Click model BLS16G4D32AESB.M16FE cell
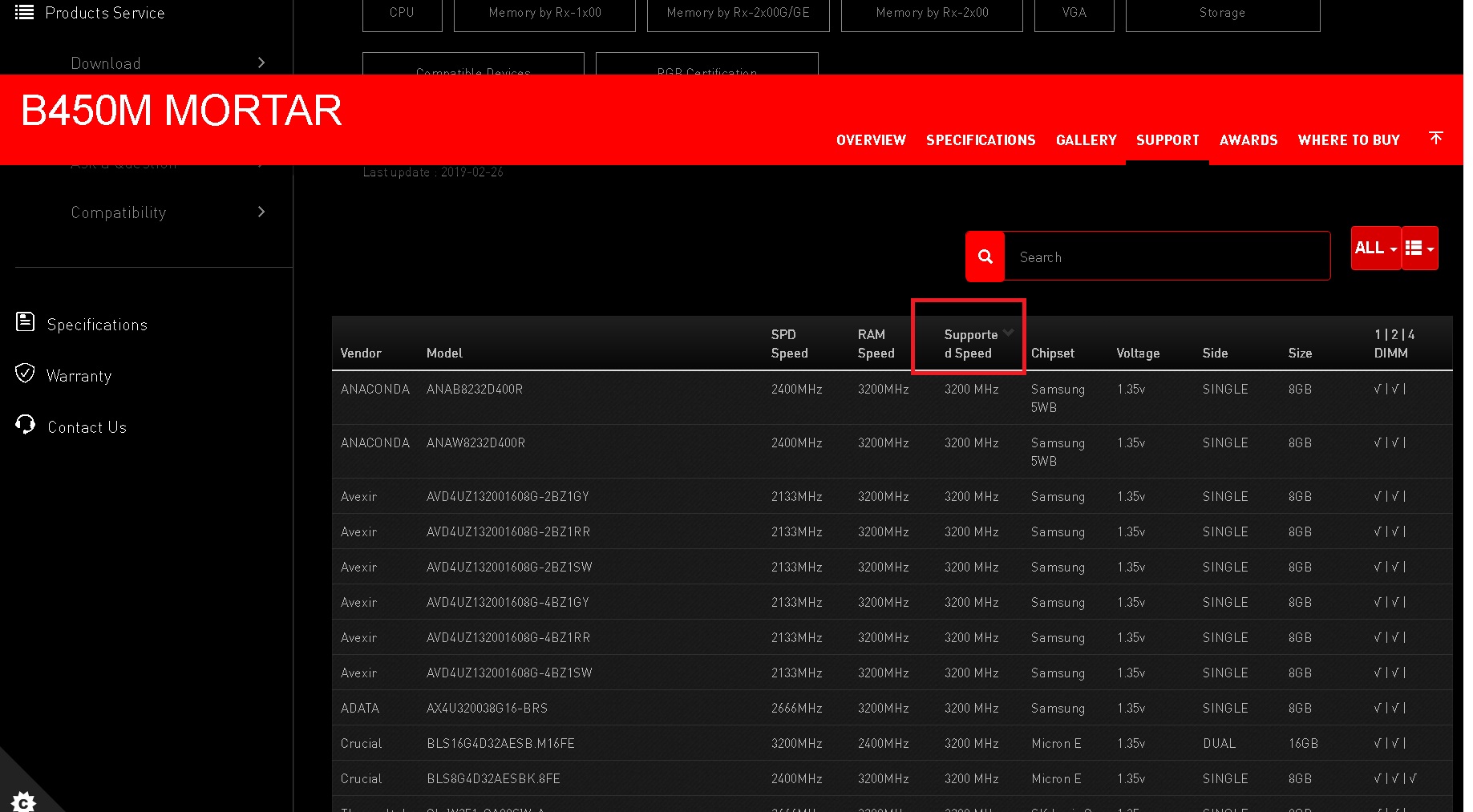The height and width of the screenshot is (812, 1473). [x=500, y=743]
